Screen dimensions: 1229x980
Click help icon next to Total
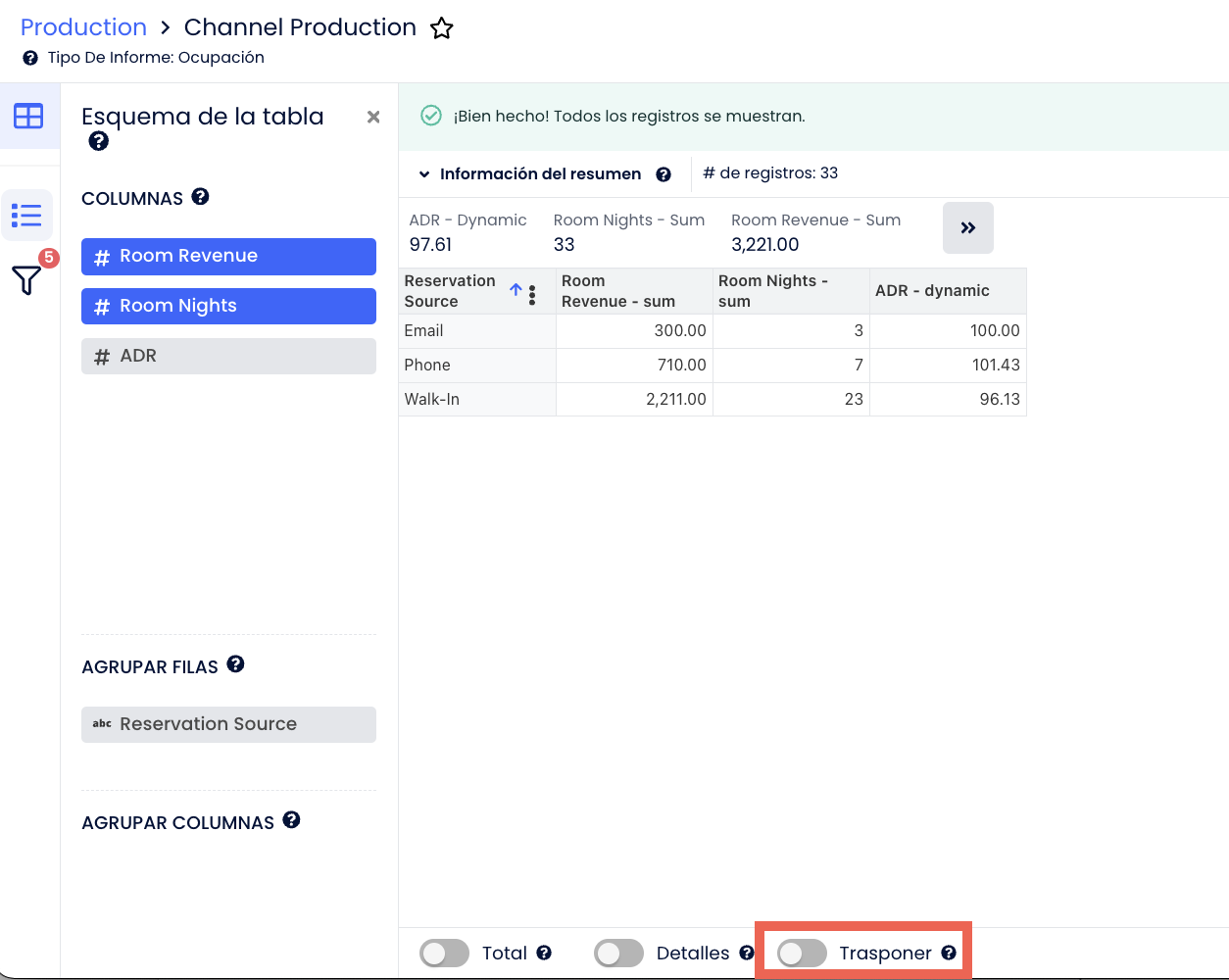click(x=544, y=953)
